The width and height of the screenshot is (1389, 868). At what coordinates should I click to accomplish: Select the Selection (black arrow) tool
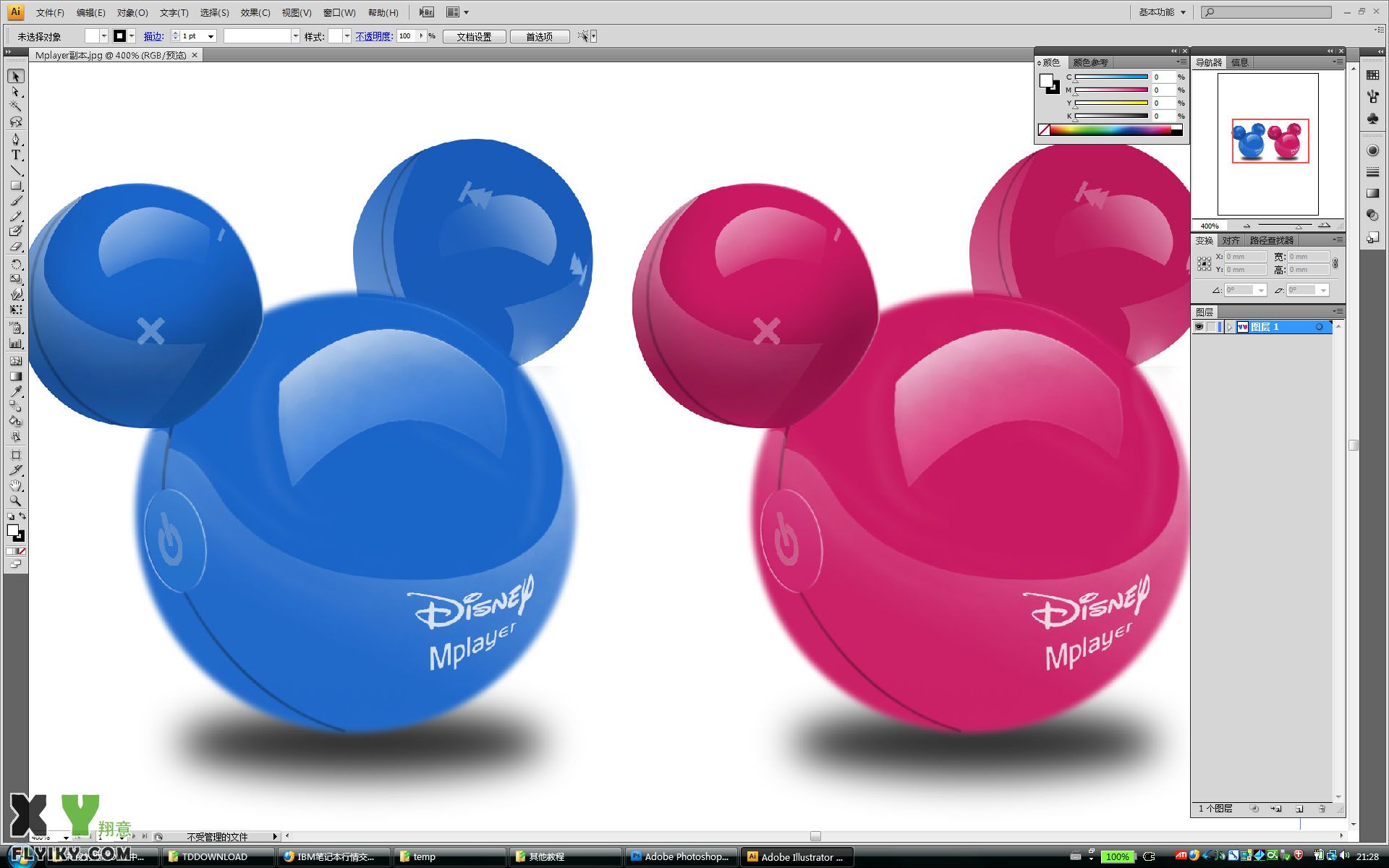[x=16, y=77]
